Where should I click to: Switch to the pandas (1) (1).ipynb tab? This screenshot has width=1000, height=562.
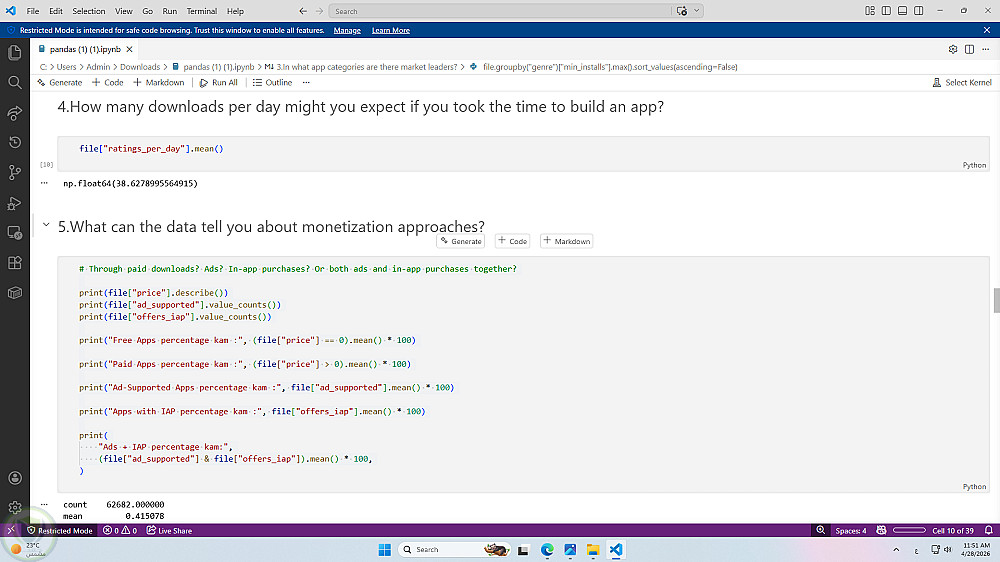coord(83,48)
